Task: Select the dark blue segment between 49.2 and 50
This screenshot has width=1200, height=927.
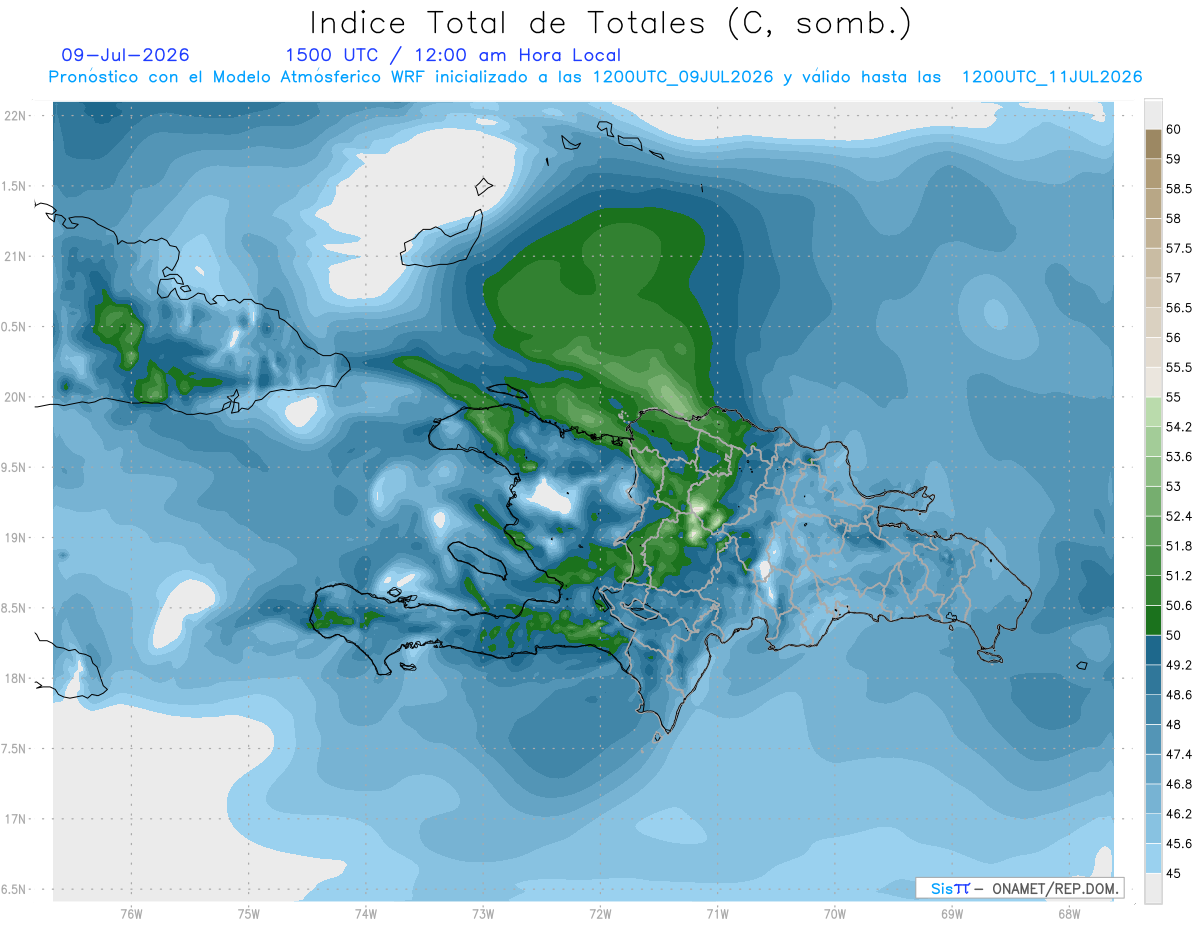Action: pyautogui.click(x=1153, y=651)
